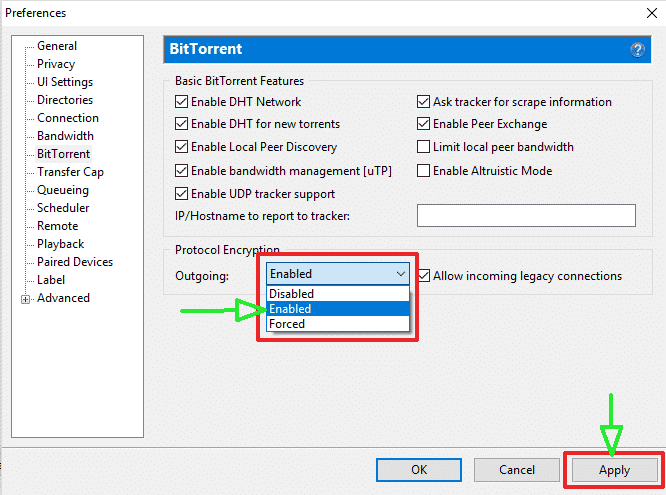
Task: Uncheck Enable DHT Network
Action: click(181, 102)
